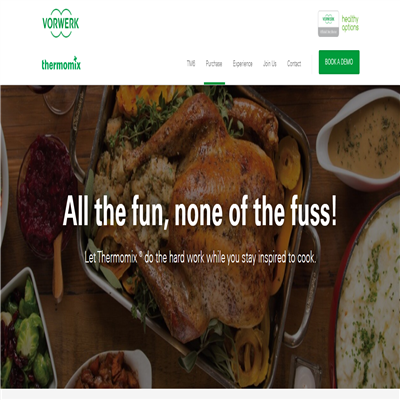Open the Experience menu item
This screenshot has height=400, width=400.
click(243, 64)
